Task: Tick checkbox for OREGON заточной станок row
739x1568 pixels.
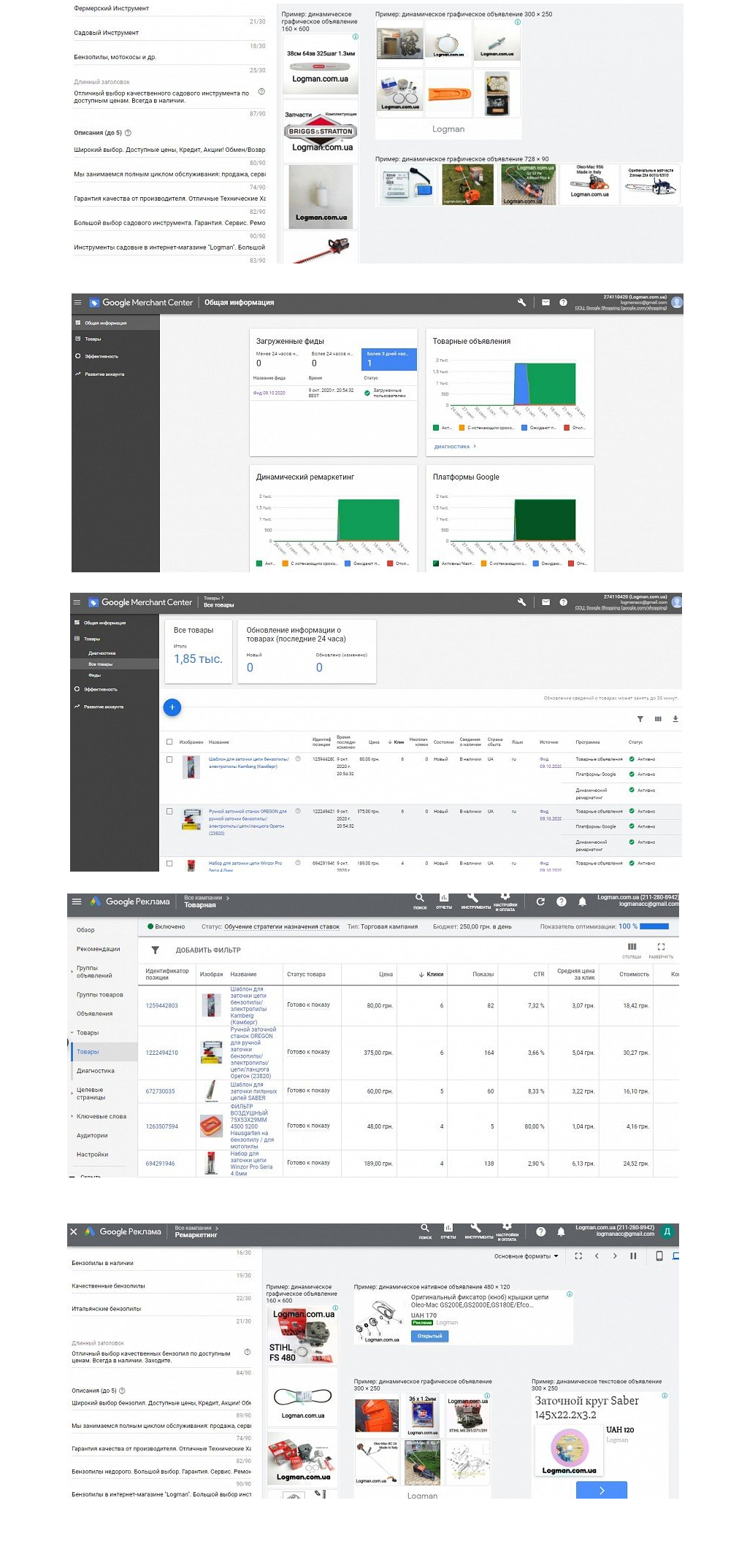Action: [x=169, y=811]
